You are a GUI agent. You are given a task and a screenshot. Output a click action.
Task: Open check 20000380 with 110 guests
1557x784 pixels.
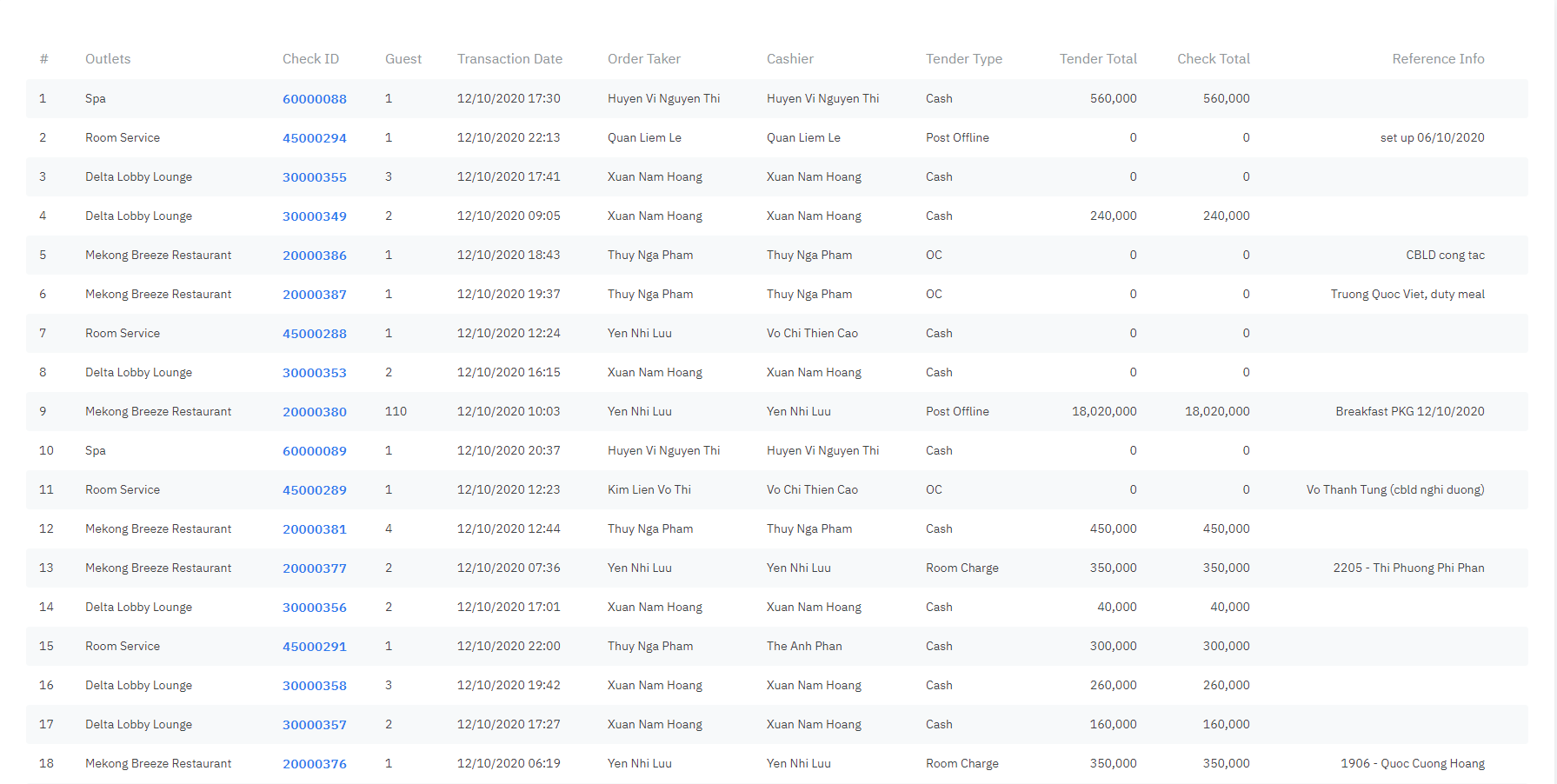point(314,412)
